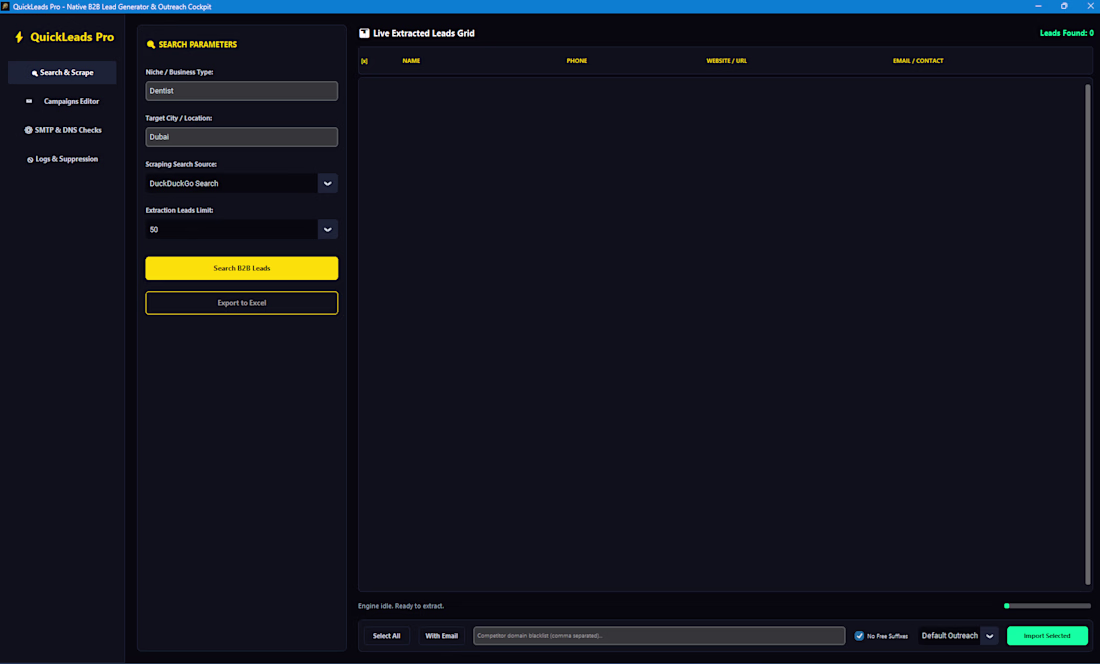Click Import Selected
This screenshot has height=664, width=1100.
pos(1047,636)
